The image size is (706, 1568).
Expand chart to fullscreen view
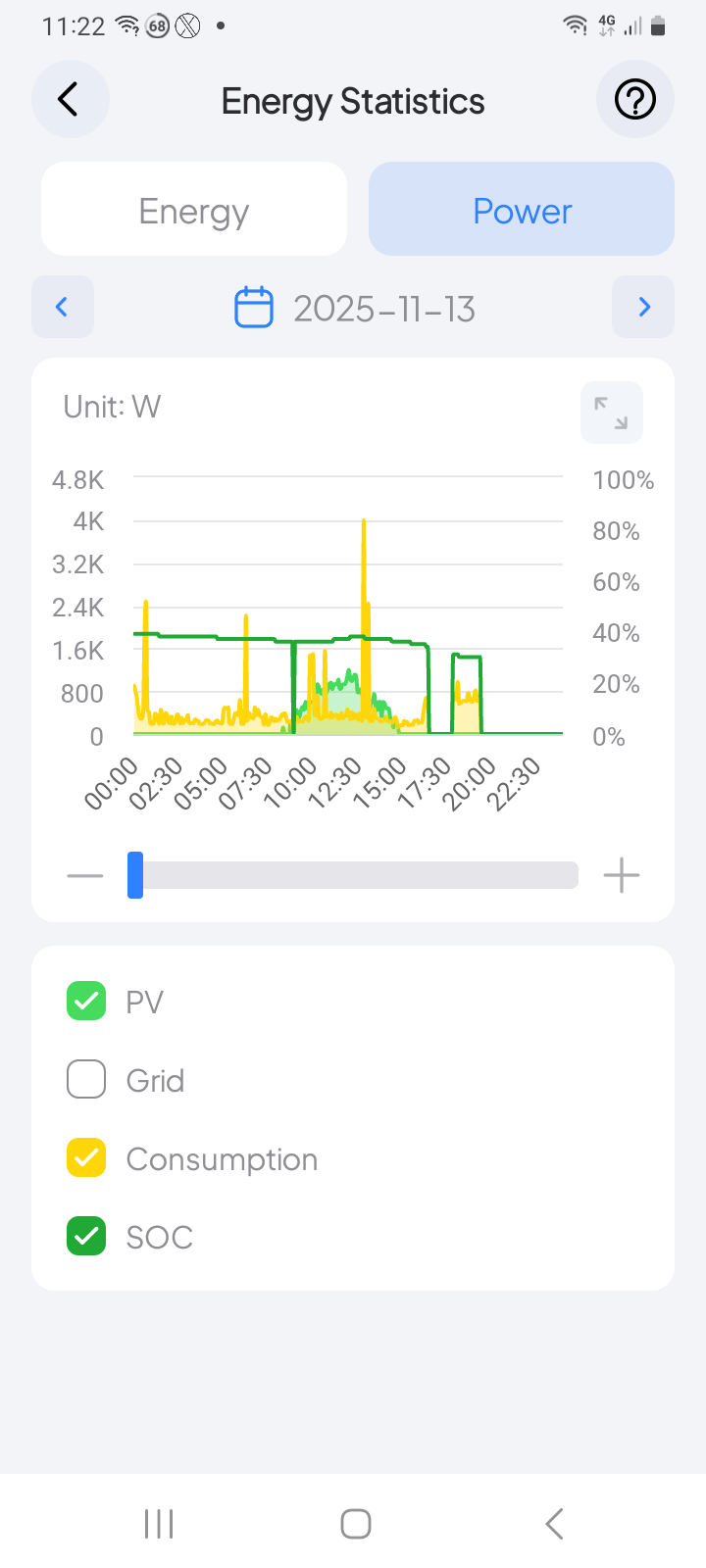point(612,413)
